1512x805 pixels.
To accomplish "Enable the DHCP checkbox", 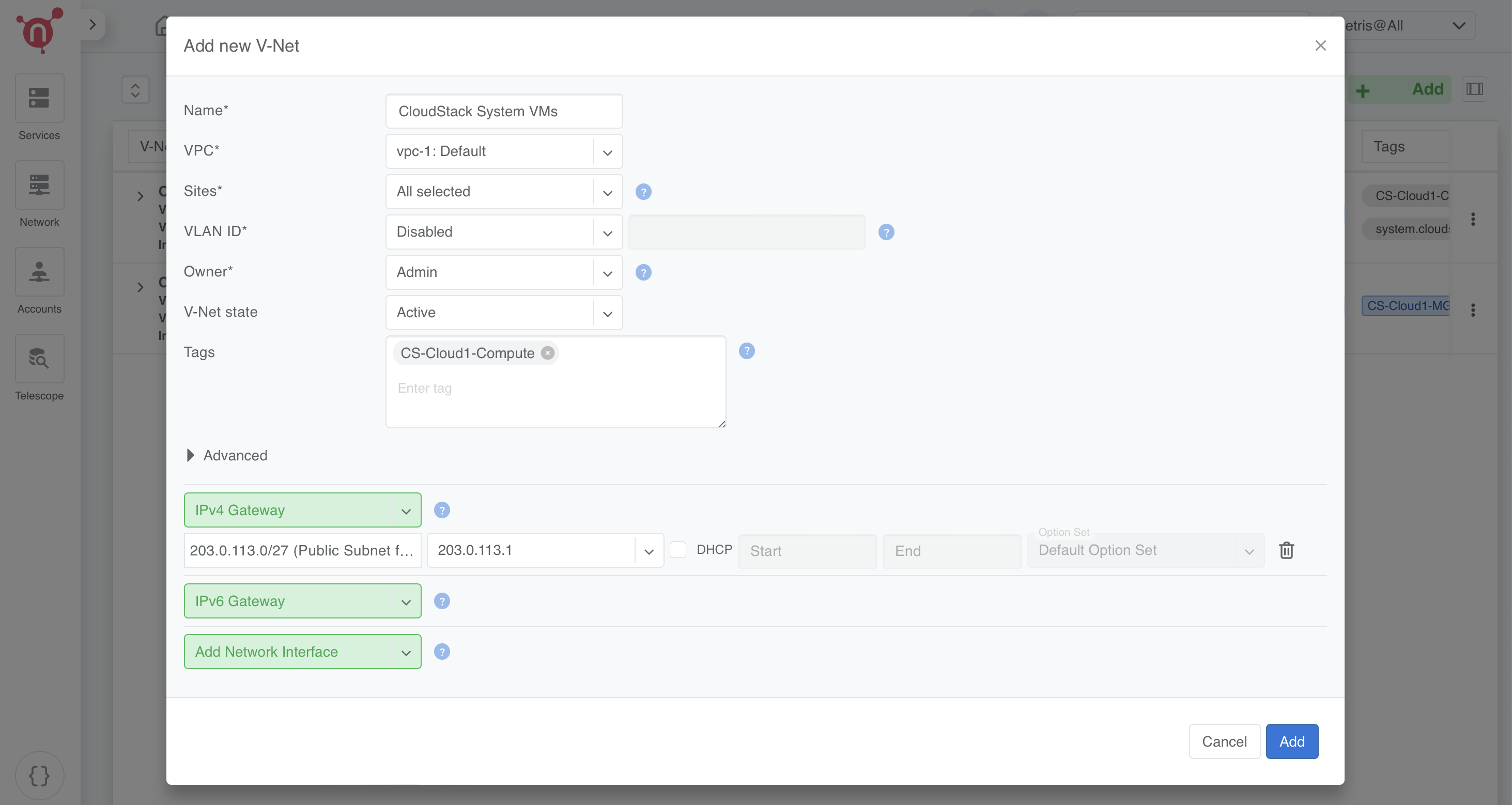I will point(678,550).
